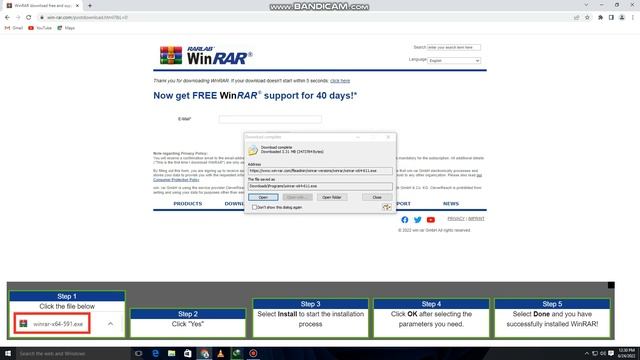The height and width of the screenshot is (360, 640).
Task: Open the WinRAR YouTube icon in the footer
Action: [x=431, y=220]
